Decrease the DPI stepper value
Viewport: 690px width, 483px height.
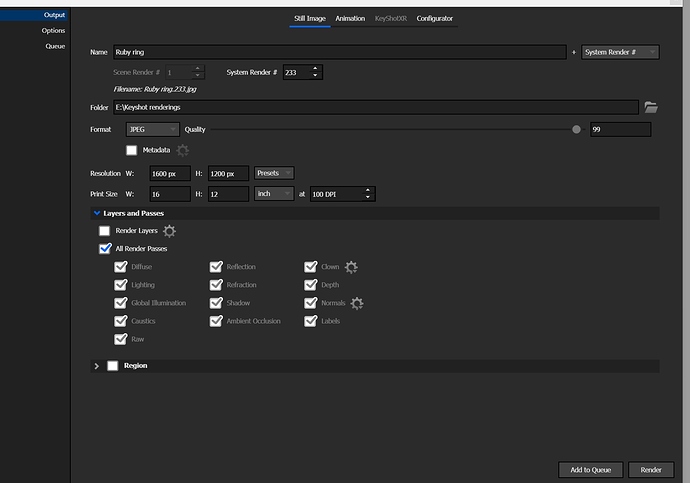tap(368, 197)
